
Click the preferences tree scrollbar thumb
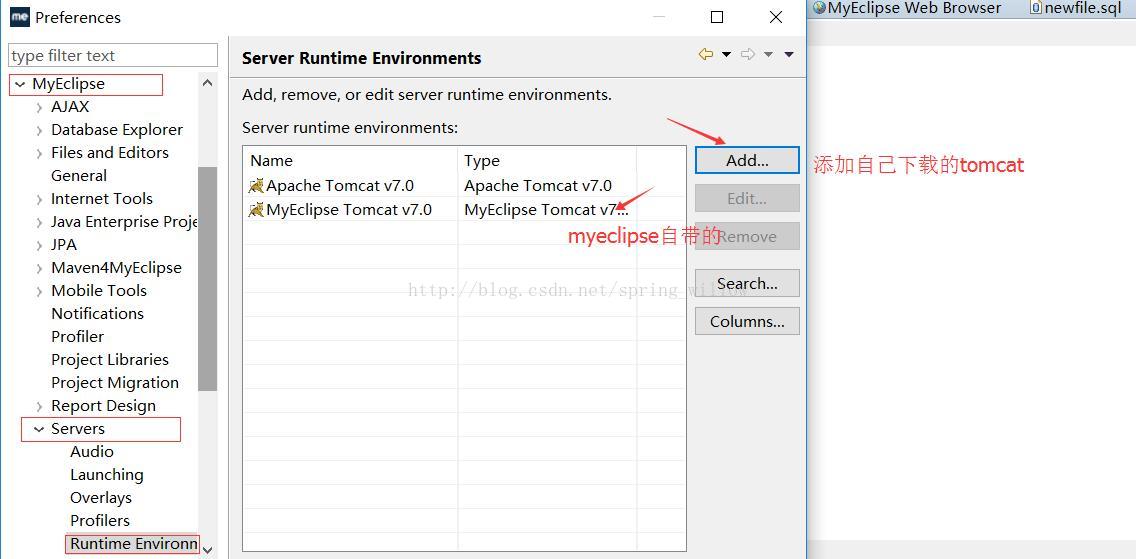(207, 279)
